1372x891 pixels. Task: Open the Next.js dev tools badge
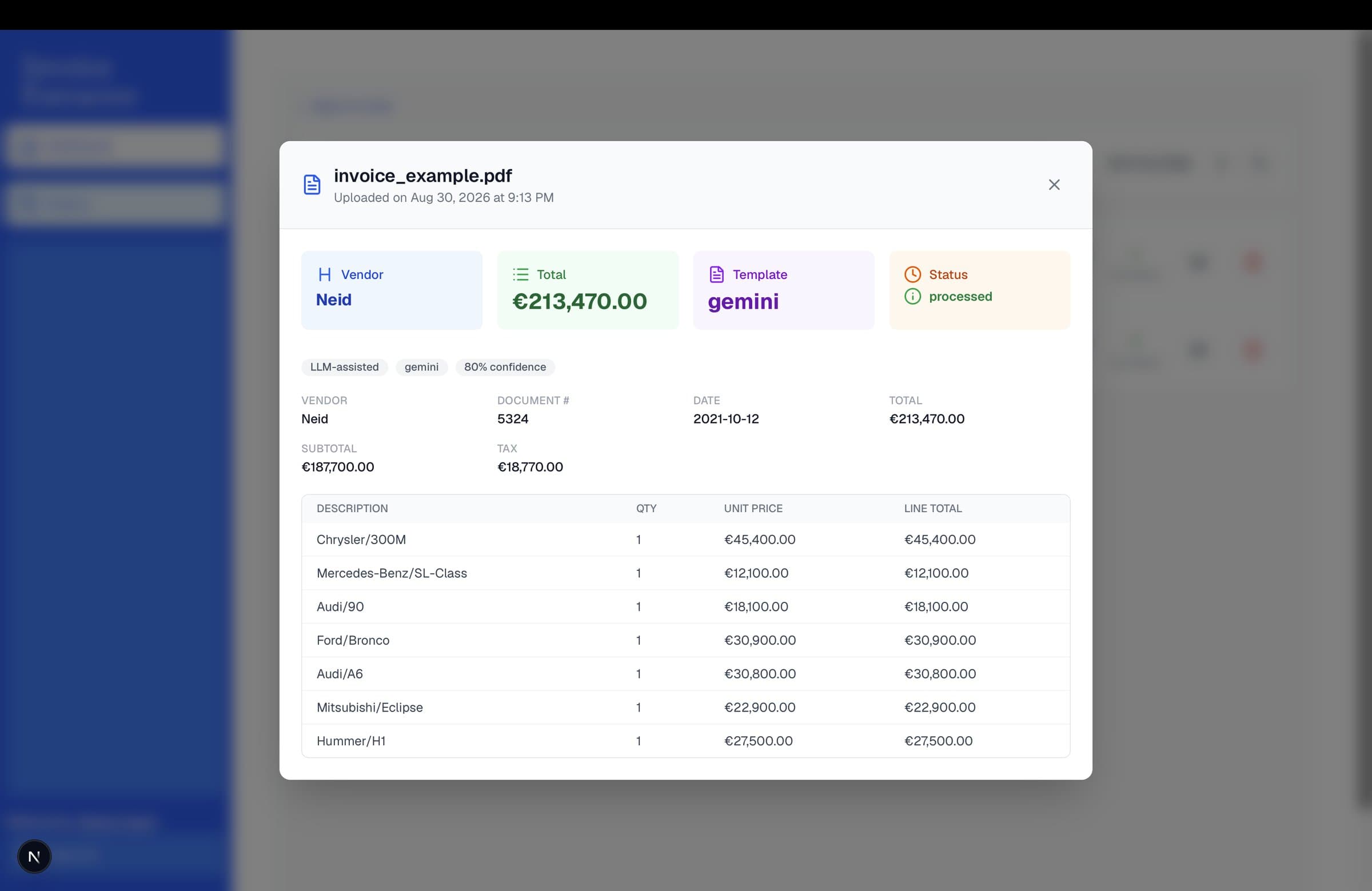(x=34, y=856)
